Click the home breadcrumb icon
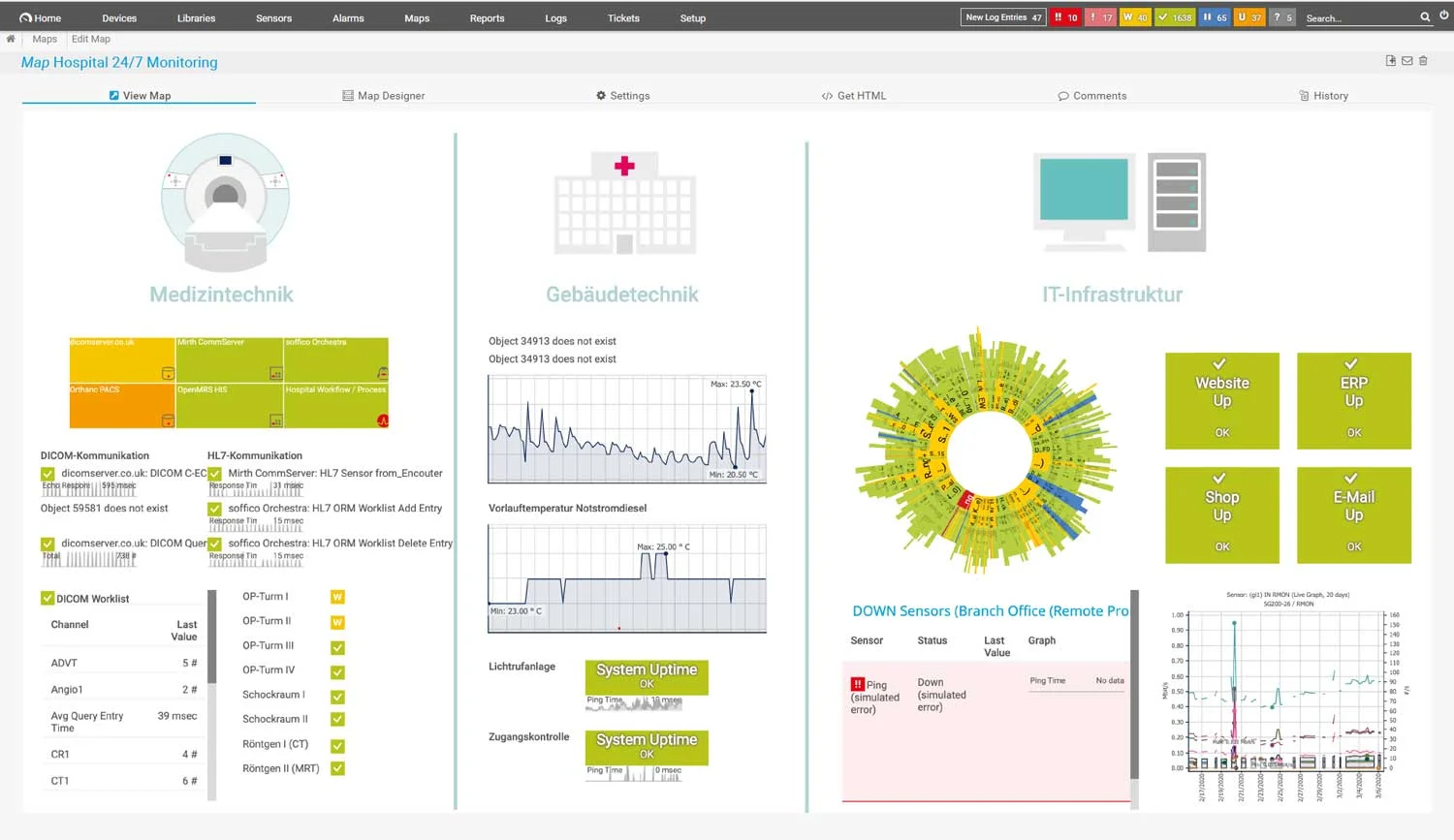The width and height of the screenshot is (1454, 840). pyautogui.click(x=11, y=39)
